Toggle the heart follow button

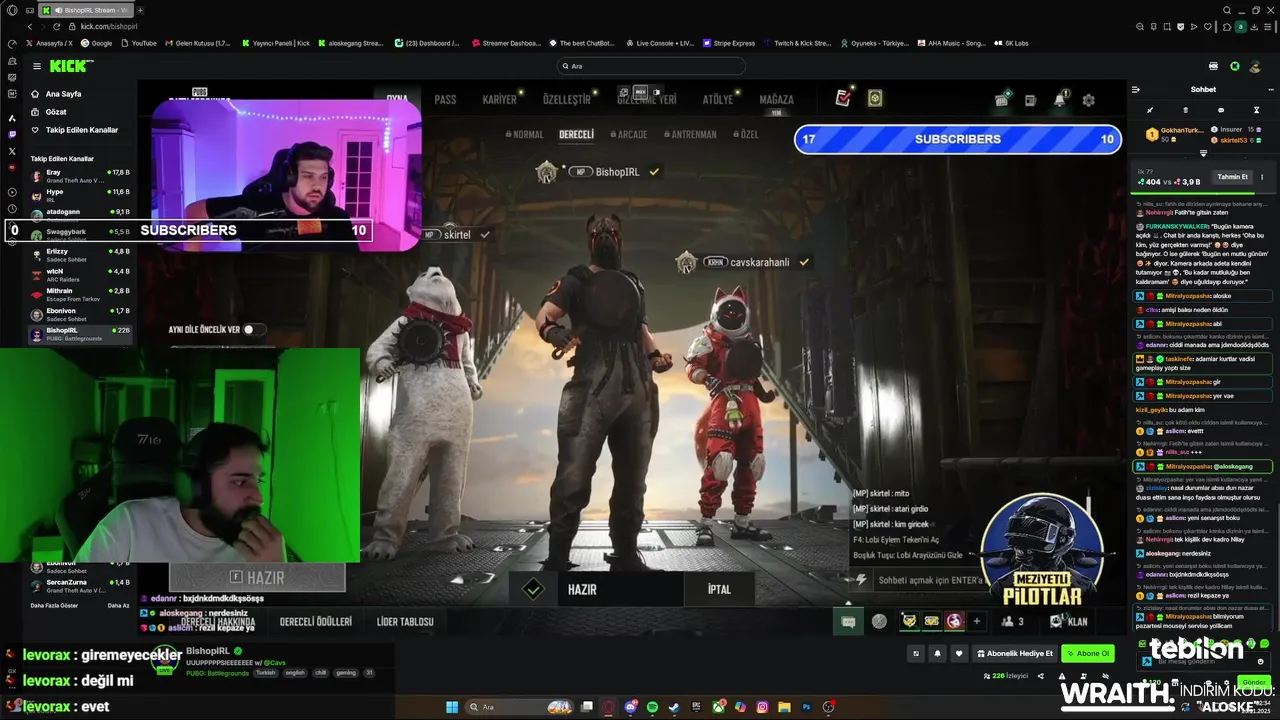959,653
